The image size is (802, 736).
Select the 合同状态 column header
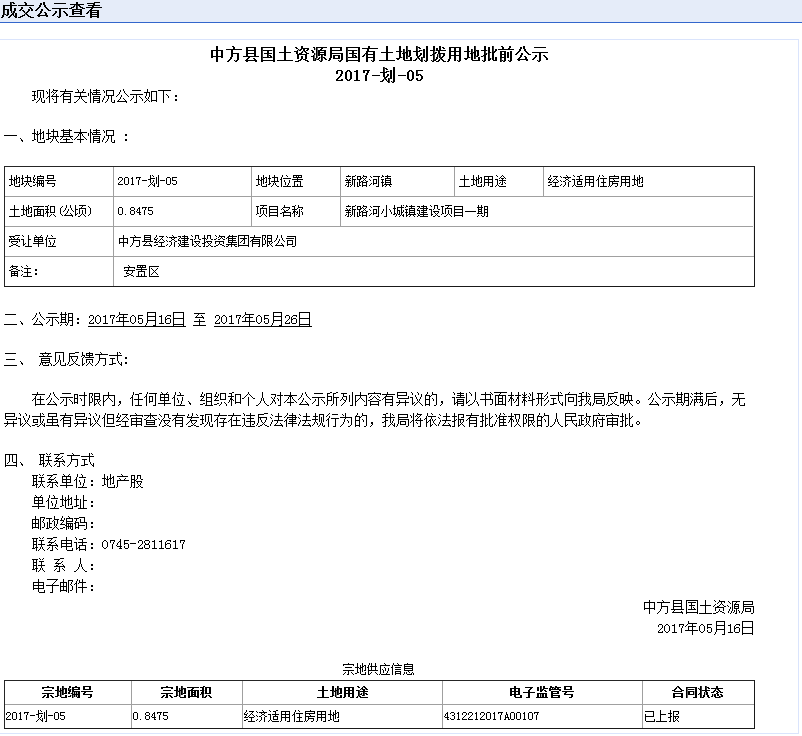point(697,692)
